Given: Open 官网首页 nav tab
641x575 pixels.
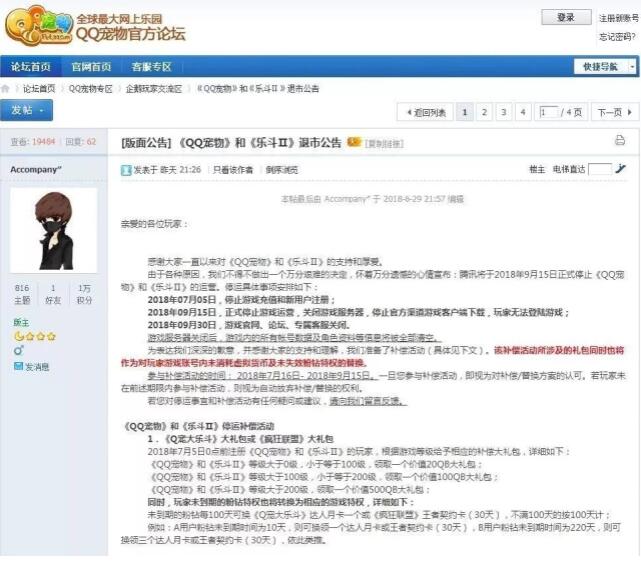Looking at the screenshot, I should (x=91, y=67).
